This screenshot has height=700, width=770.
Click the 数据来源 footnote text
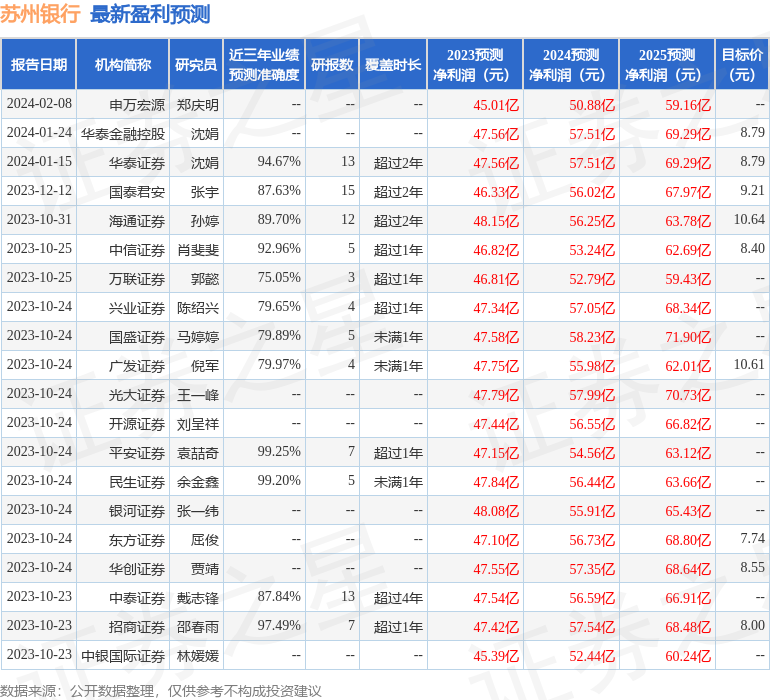(161, 690)
